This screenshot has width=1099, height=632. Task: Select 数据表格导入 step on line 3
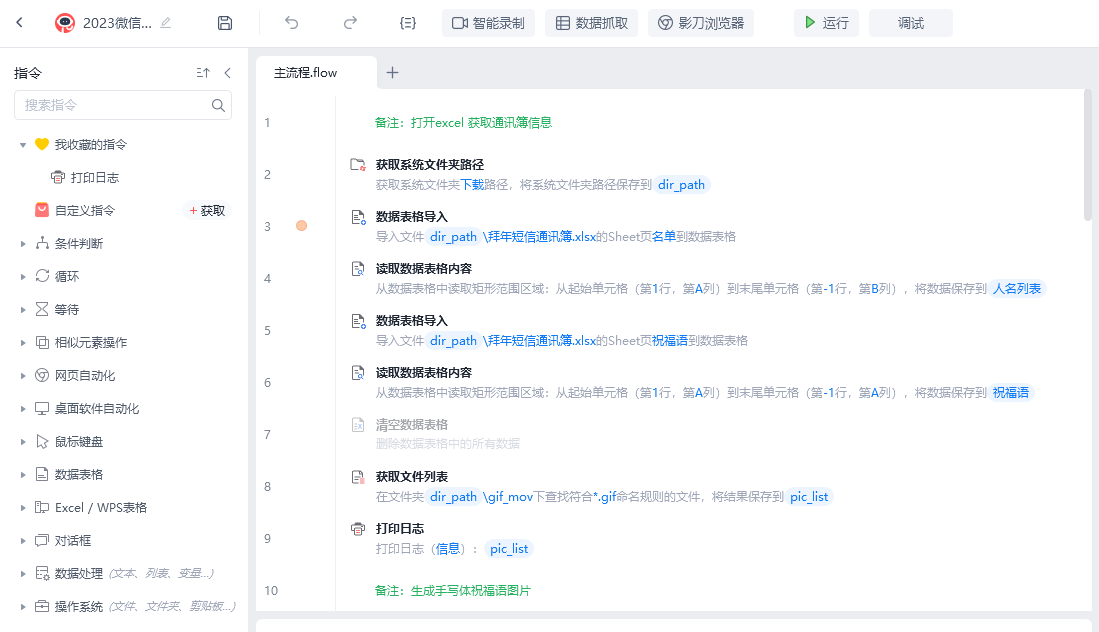tap(411, 217)
